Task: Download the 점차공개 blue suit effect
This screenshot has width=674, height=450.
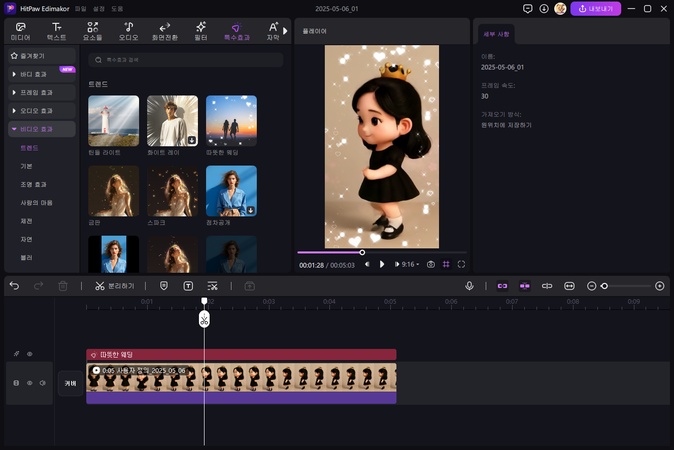Action: (x=251, y=210)
